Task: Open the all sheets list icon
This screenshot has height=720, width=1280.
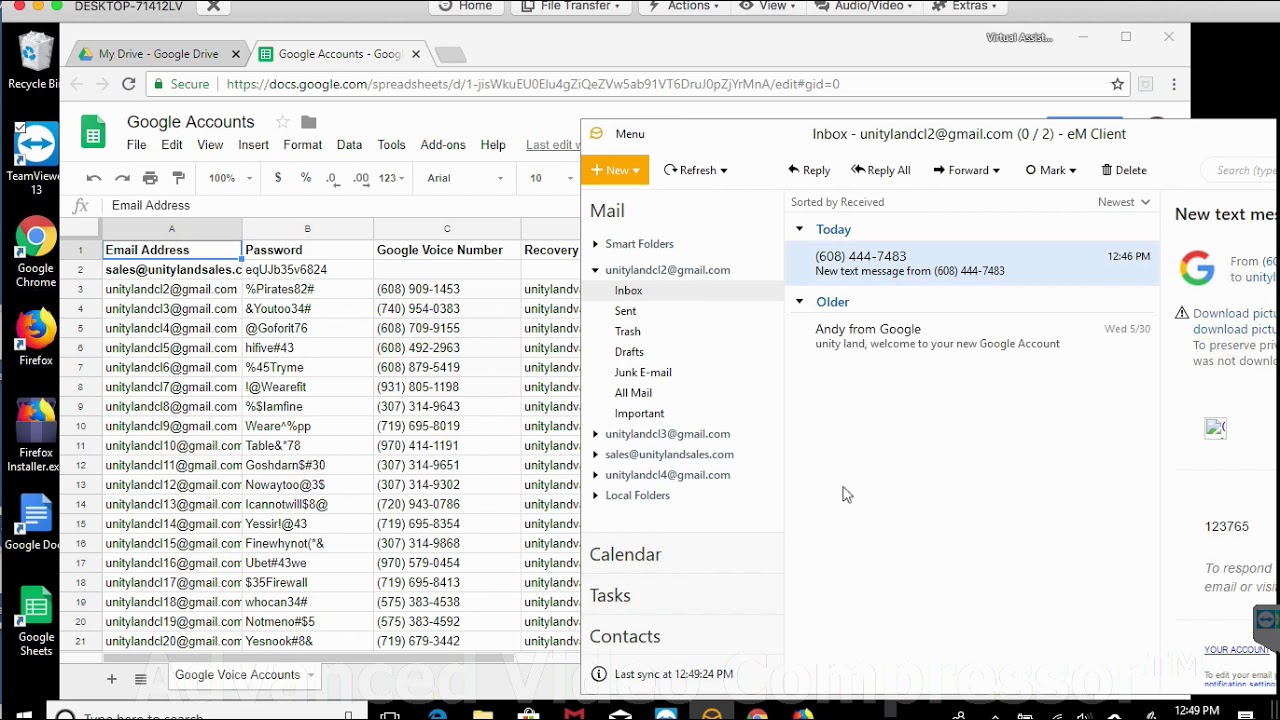Action: tap(141, 679)
